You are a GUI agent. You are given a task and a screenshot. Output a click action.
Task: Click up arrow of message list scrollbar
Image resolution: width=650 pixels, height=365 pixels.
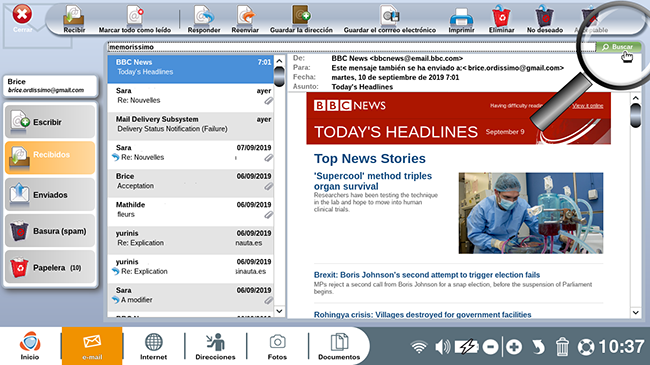click(279, 61)
